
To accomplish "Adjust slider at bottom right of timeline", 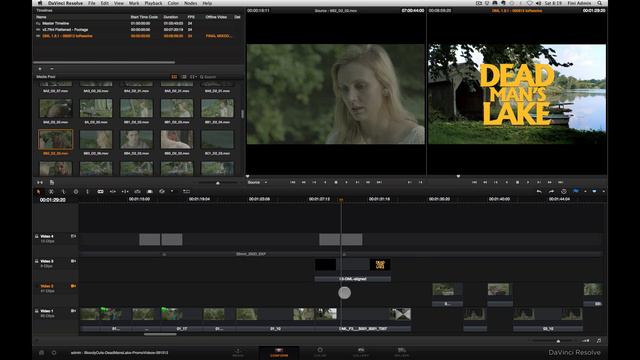I will tap(558, 341).
